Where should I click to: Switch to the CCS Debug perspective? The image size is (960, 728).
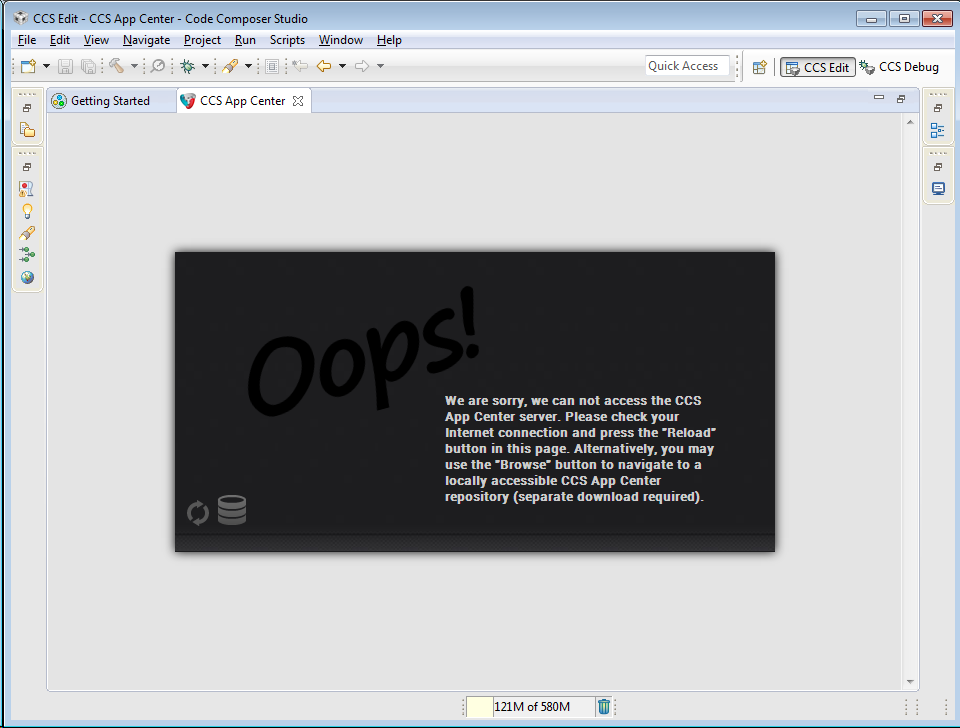(x=899, y=67)
